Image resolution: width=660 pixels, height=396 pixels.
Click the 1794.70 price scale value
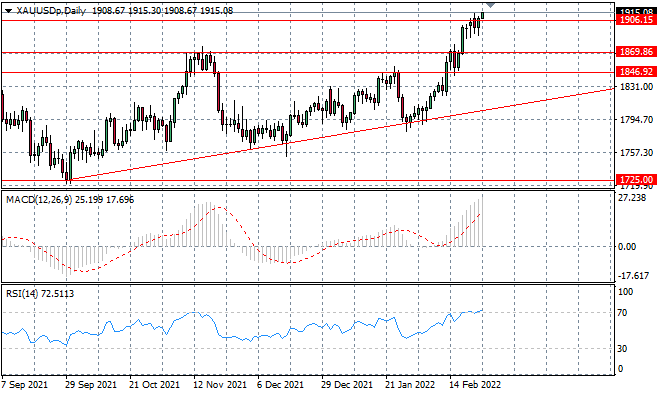point(637,120)
